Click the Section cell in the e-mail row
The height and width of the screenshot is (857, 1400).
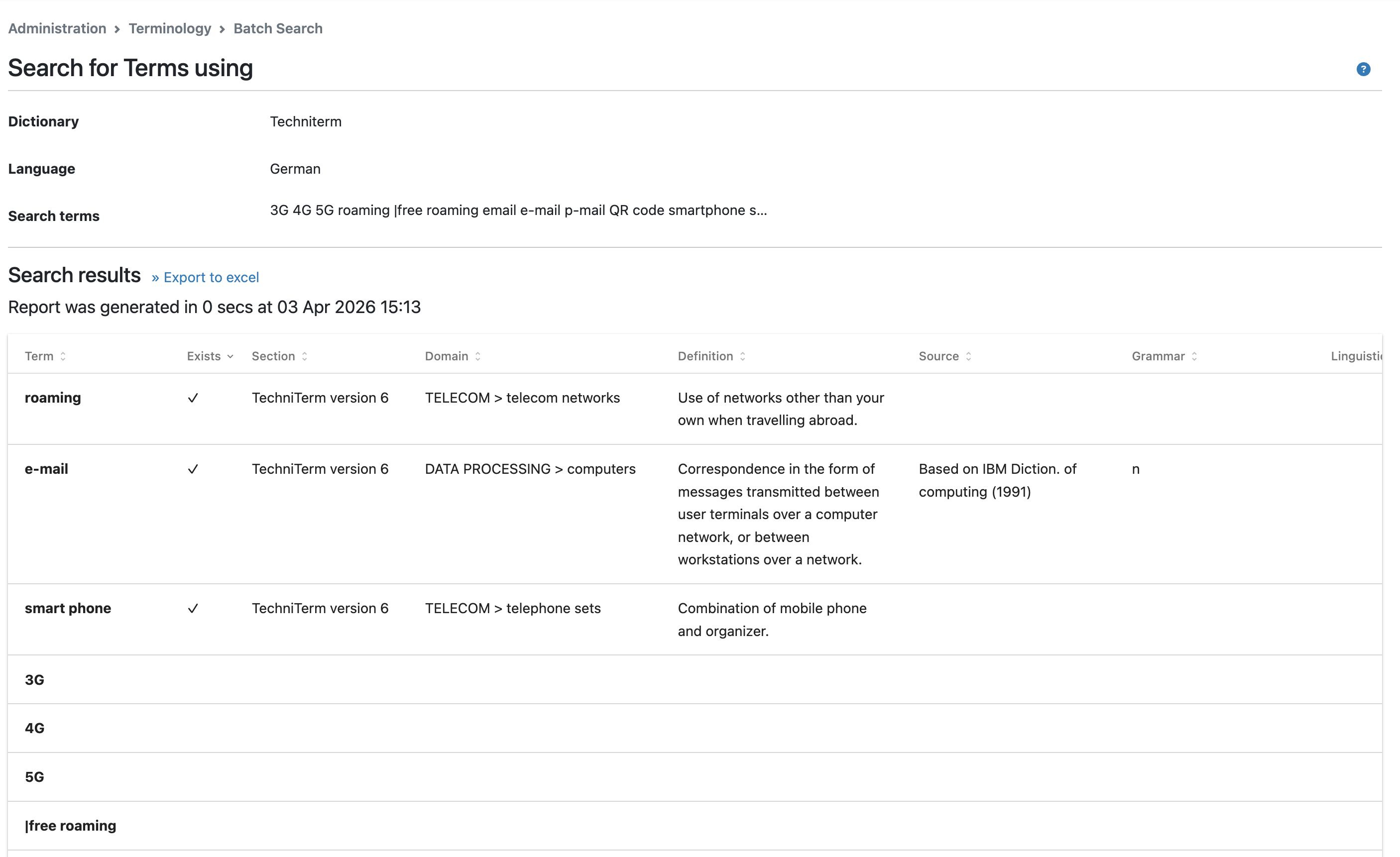(320, 468)
